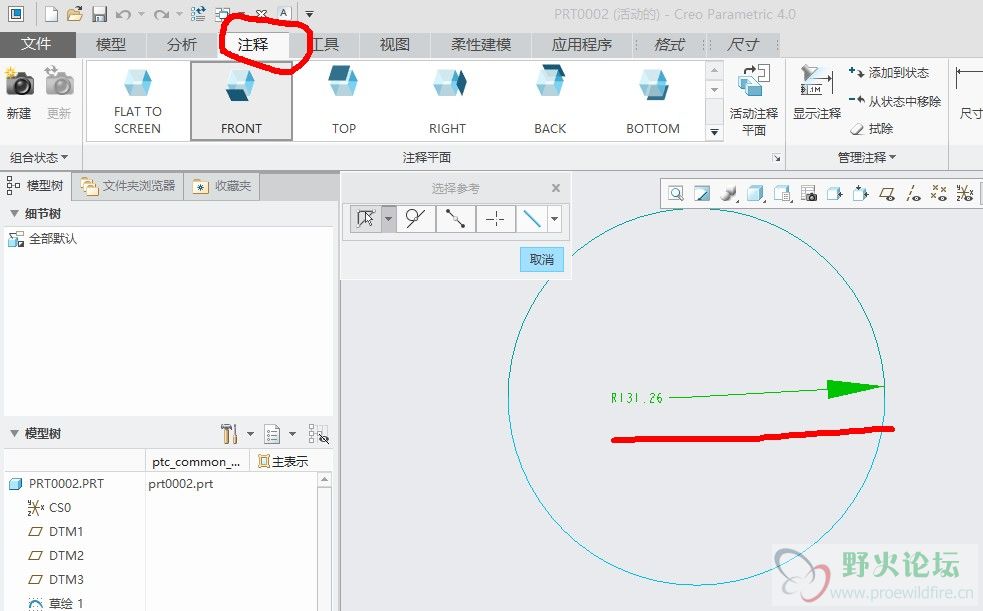Viewport: 983px width, 611px height.
Task: Open the 应用程序 ribbon tab
Action: pos(581,44)
